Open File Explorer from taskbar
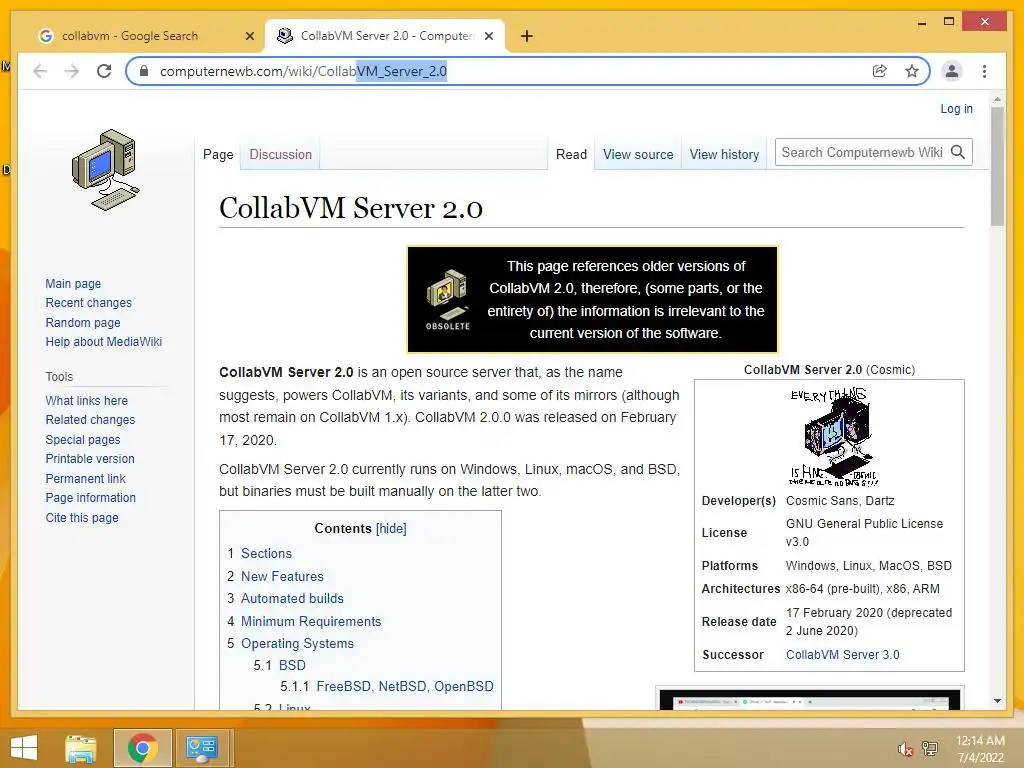The width and height of the screenshot is (1024, 768). coord(81,748)
